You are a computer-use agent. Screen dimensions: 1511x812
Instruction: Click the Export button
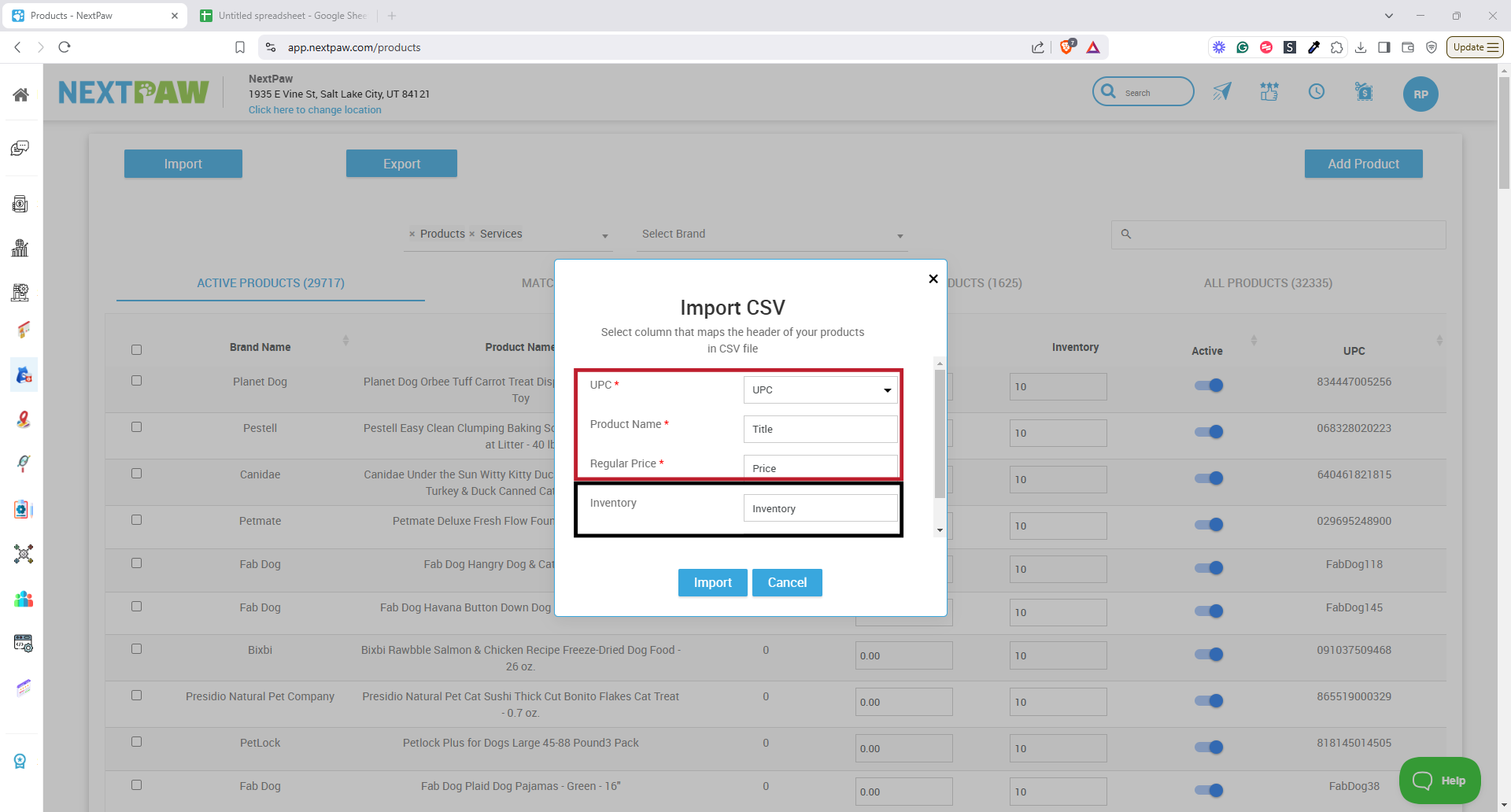[x=401, y=164]
